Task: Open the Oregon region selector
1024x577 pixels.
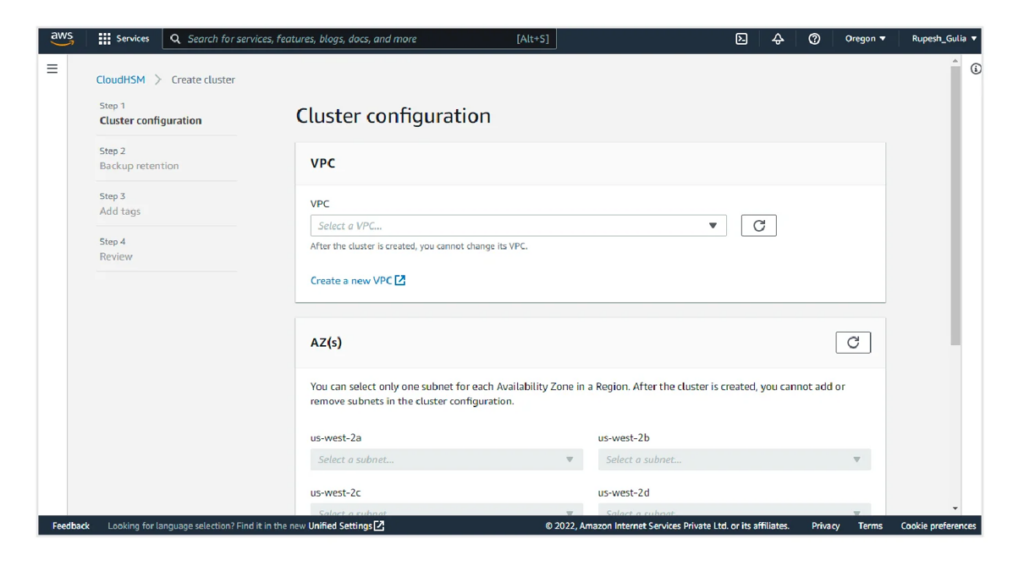Action: coord(864,38)
